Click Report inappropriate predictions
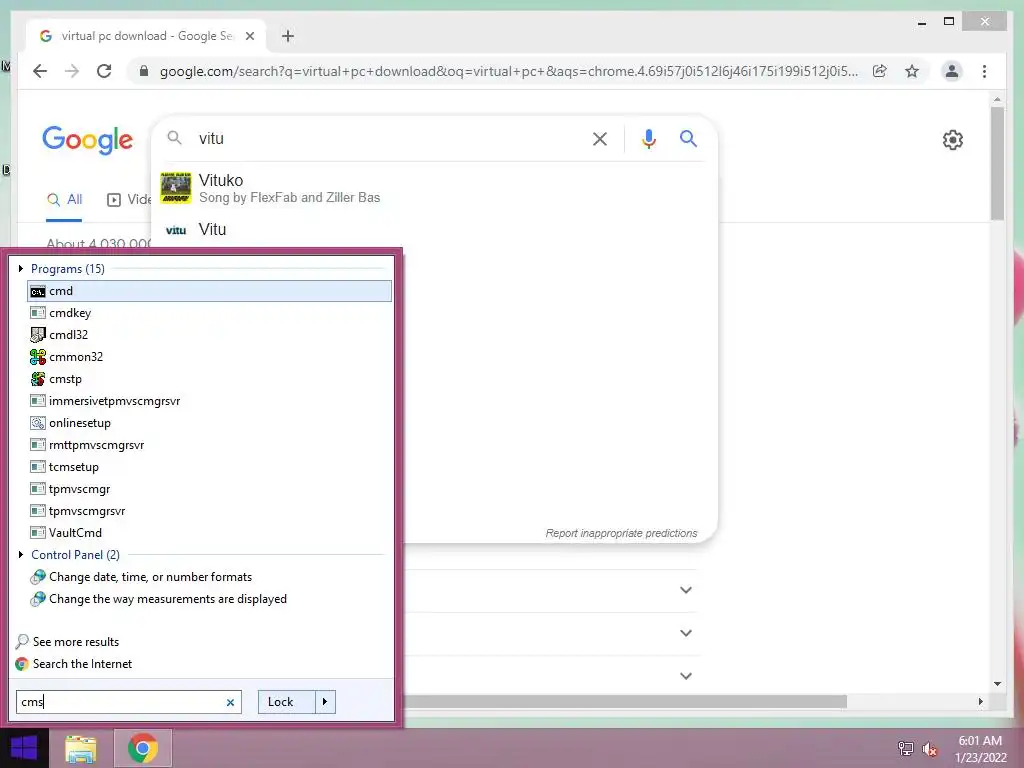The width and height of the screenshot is (1024, 768). [x=621, y=534]
